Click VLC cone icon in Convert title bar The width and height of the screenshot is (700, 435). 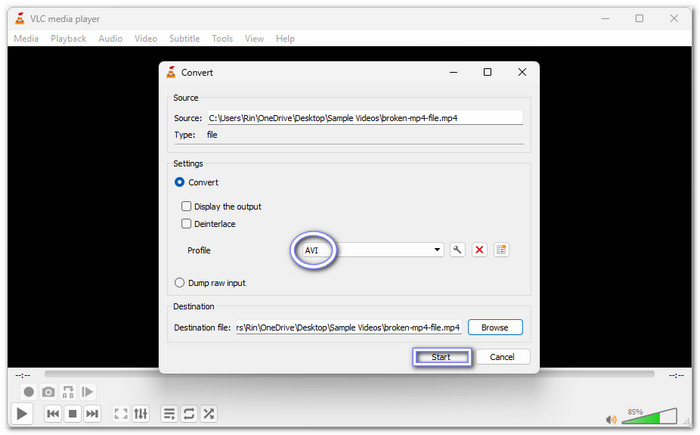coord(171,72)
